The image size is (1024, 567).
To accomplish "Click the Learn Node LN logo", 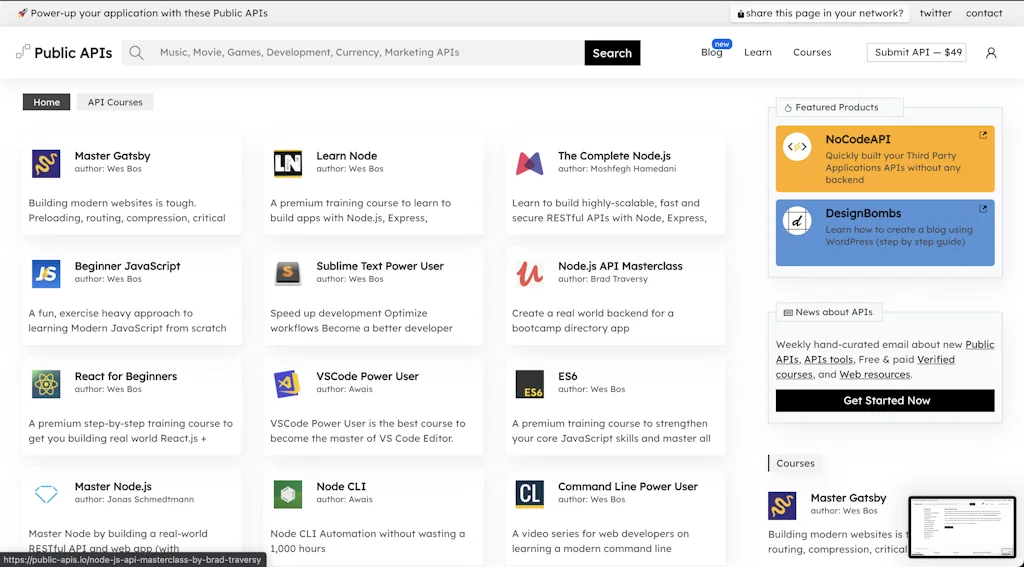I will [x=288, y=163].
